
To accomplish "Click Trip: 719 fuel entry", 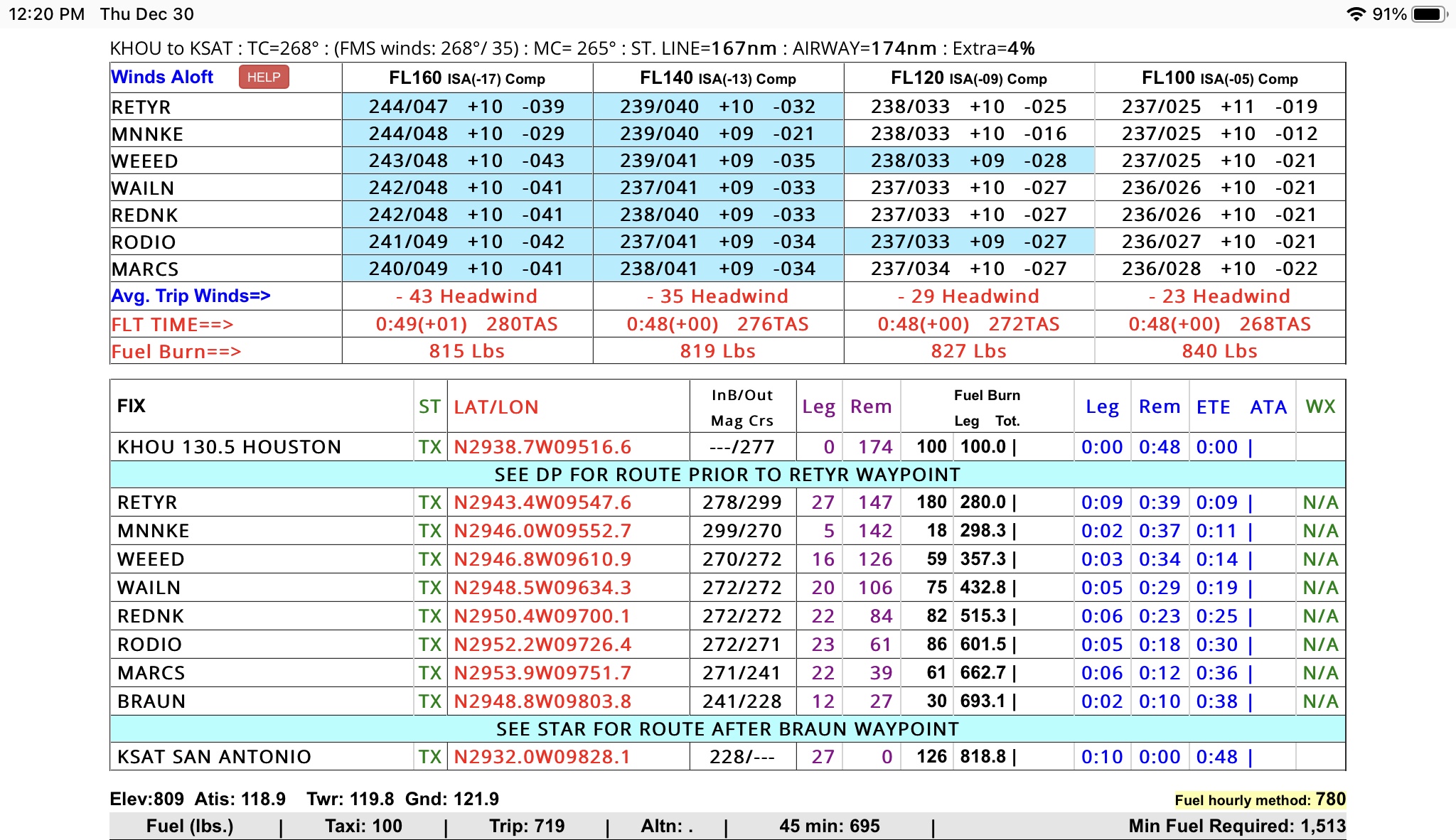I will tap(527, 826).
